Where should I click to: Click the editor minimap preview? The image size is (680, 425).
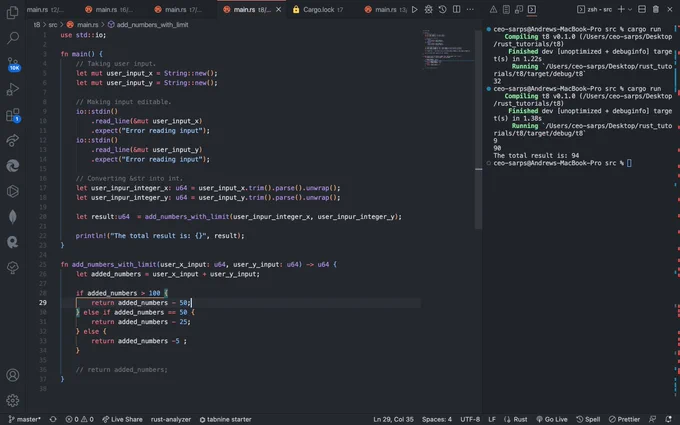447,50
